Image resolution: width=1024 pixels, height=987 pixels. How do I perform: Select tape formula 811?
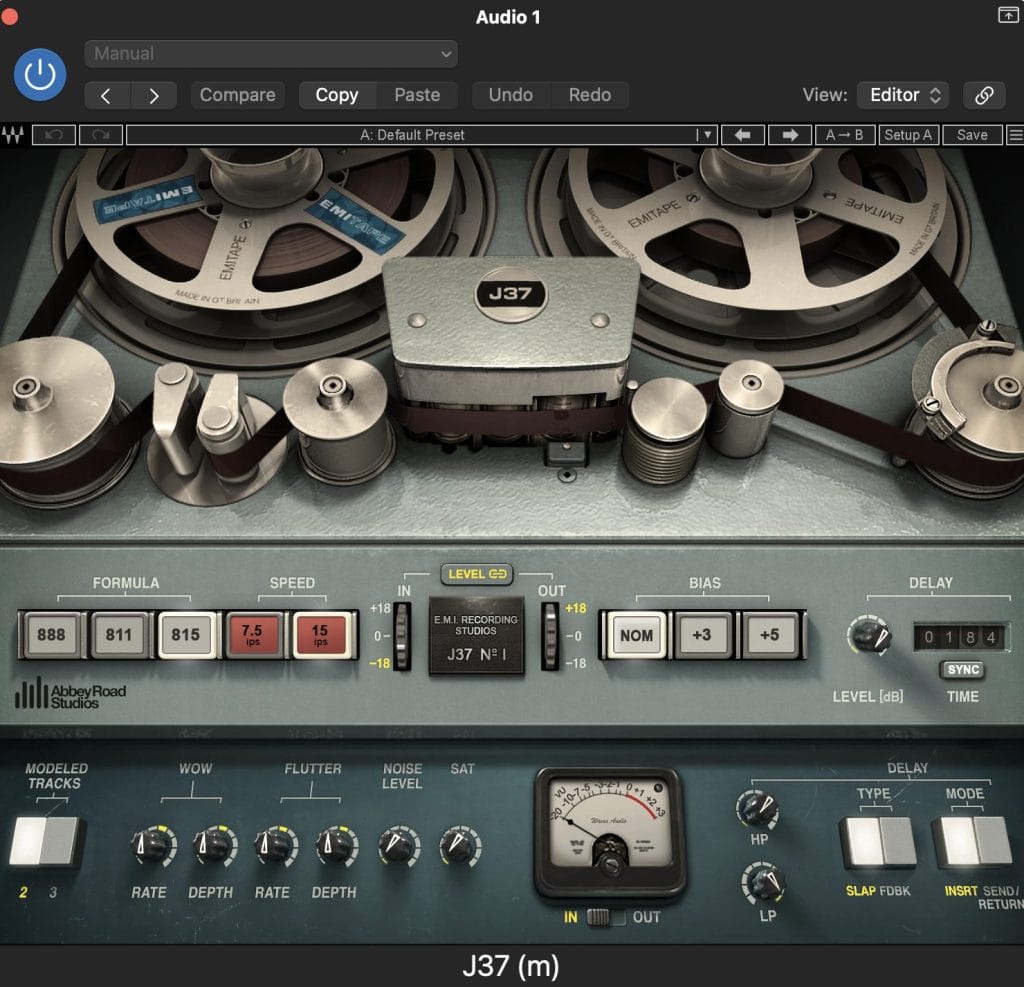pyautogui.click(x=119, y=635)
